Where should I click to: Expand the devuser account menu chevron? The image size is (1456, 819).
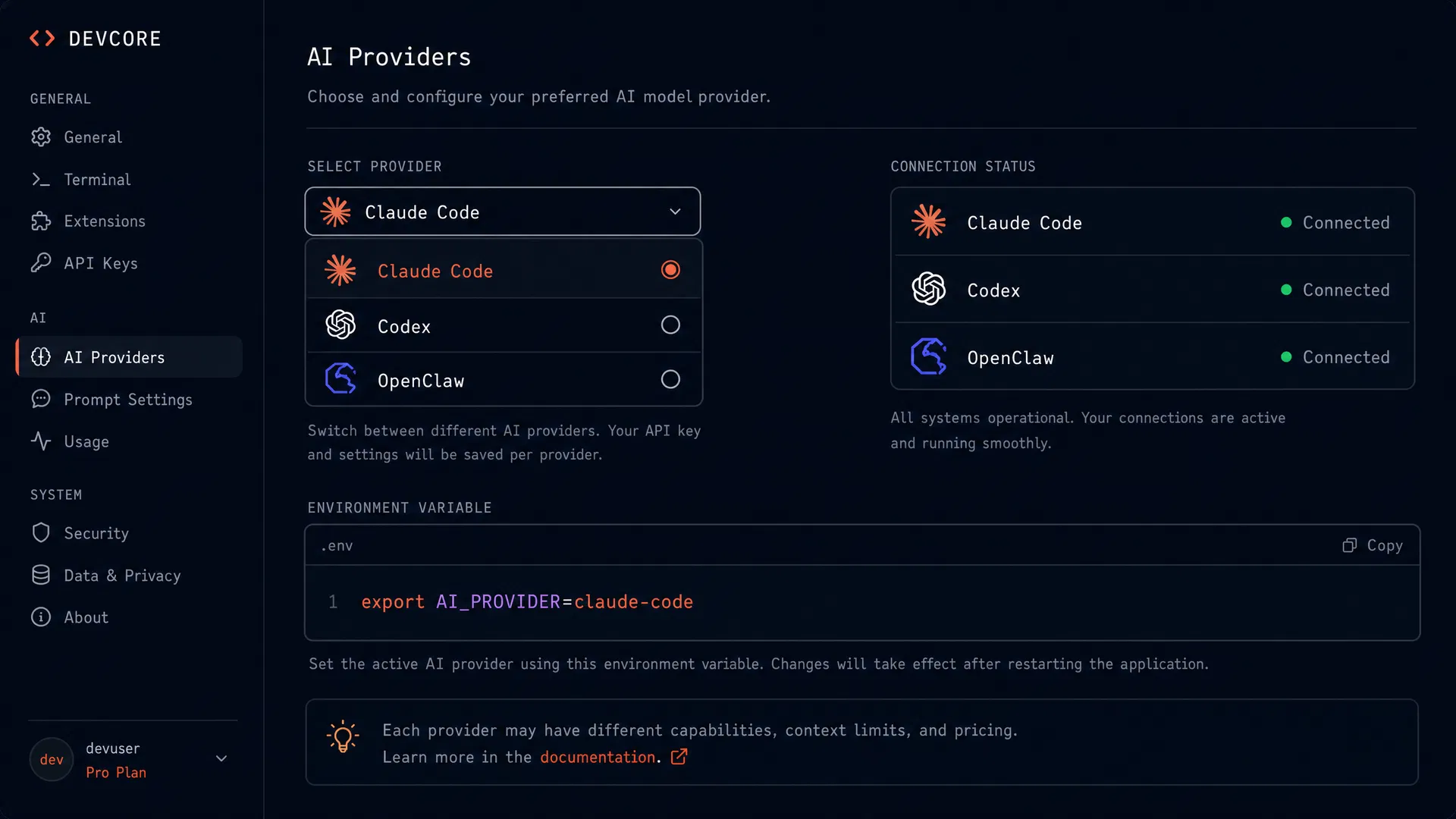(221, 758)
